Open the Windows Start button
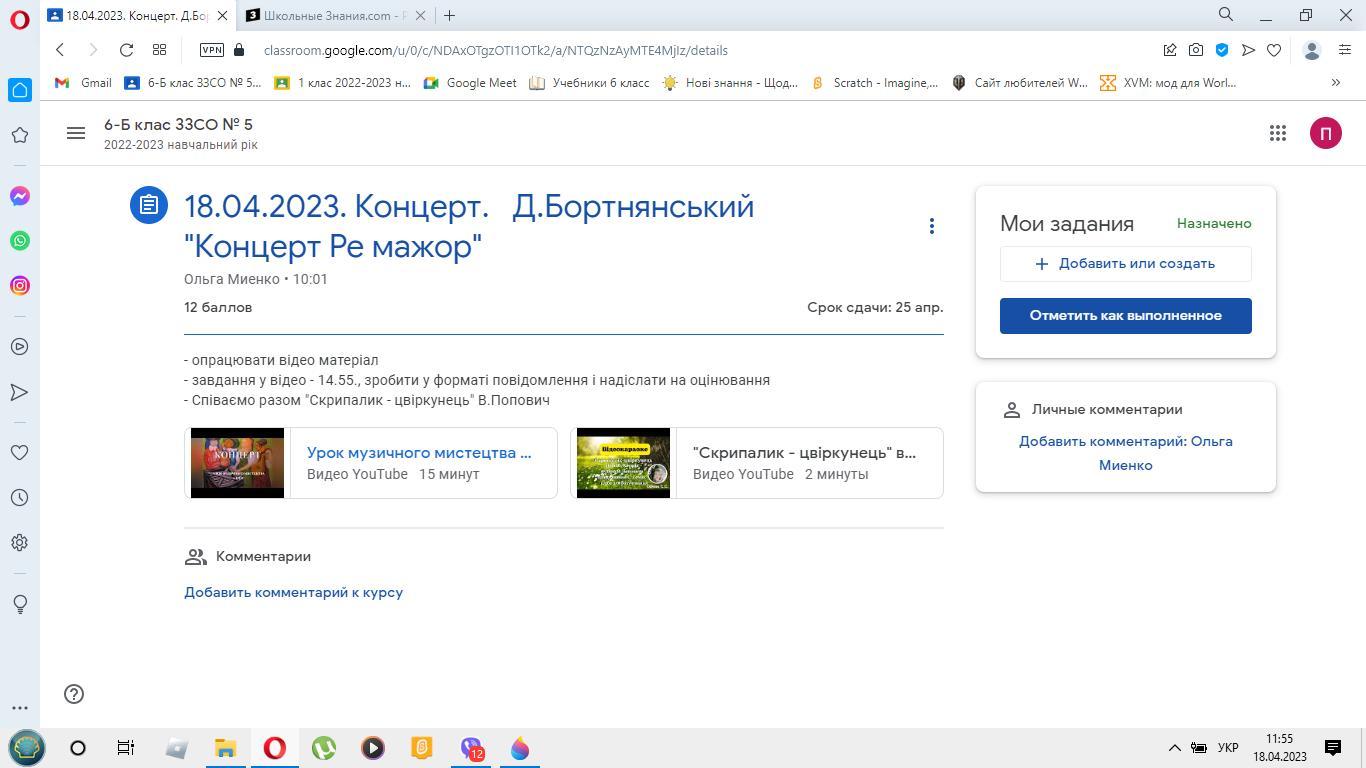The height and width of the screenshot is (768, 1366). (x=27, y=748)
